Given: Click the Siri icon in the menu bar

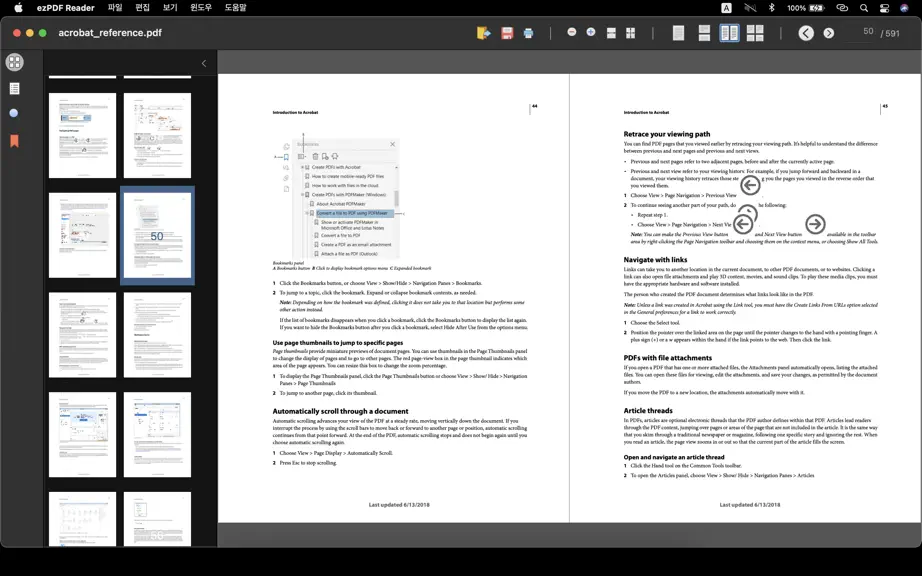Looking at the screenshot, I should pyautogui.click(x=904, y=8).
